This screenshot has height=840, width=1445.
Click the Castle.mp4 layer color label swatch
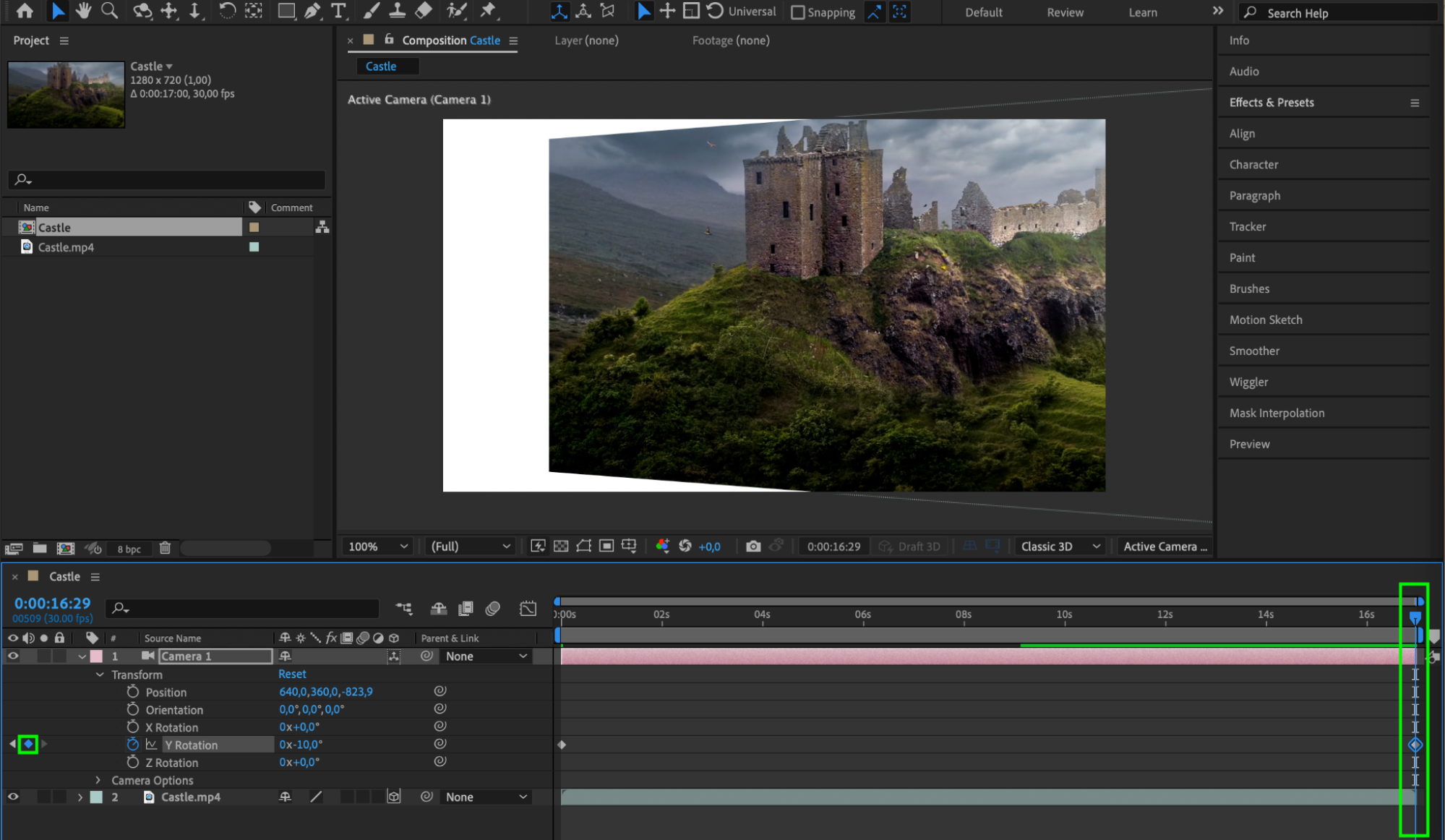pos(96,797)
